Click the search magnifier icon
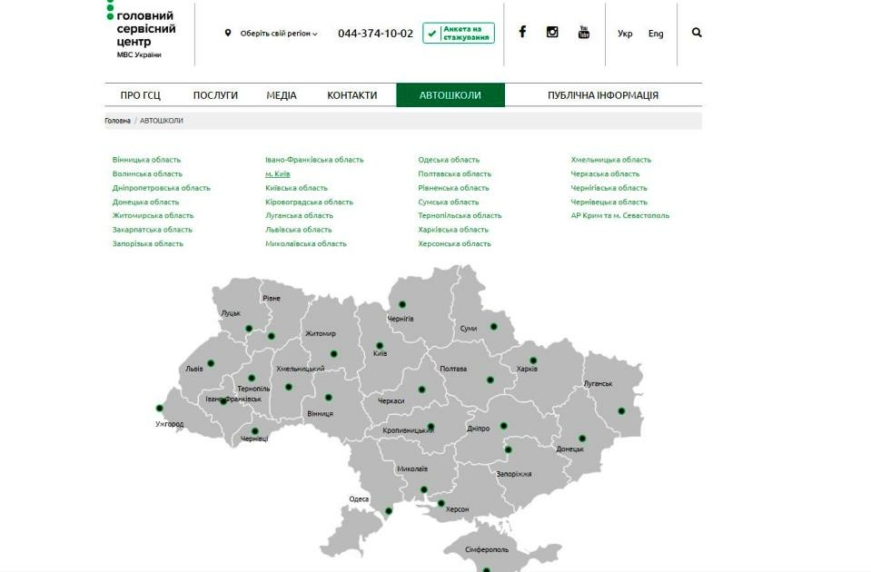 pos(697,33)
